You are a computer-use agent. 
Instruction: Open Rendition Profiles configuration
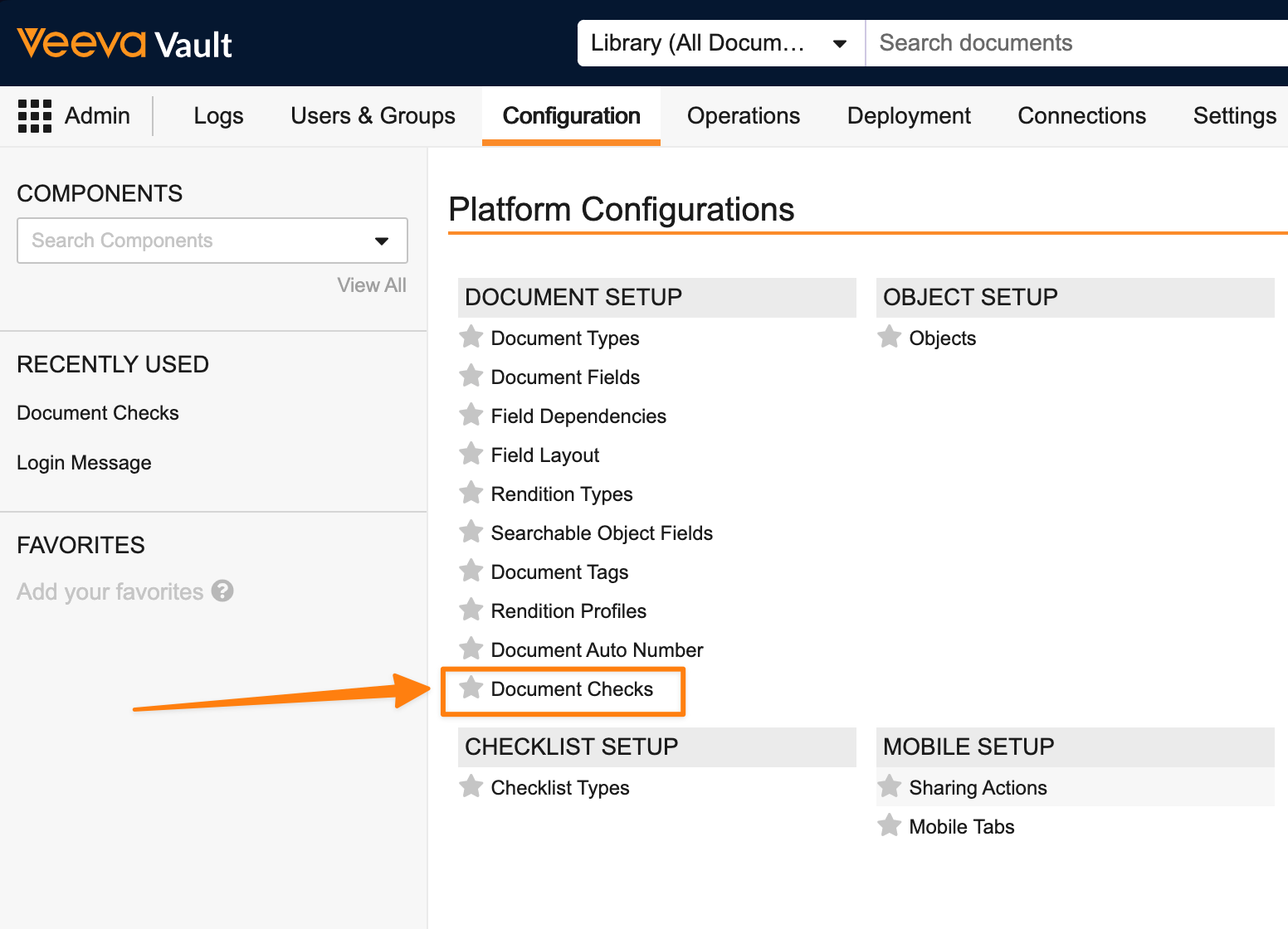tap(568, 611)
